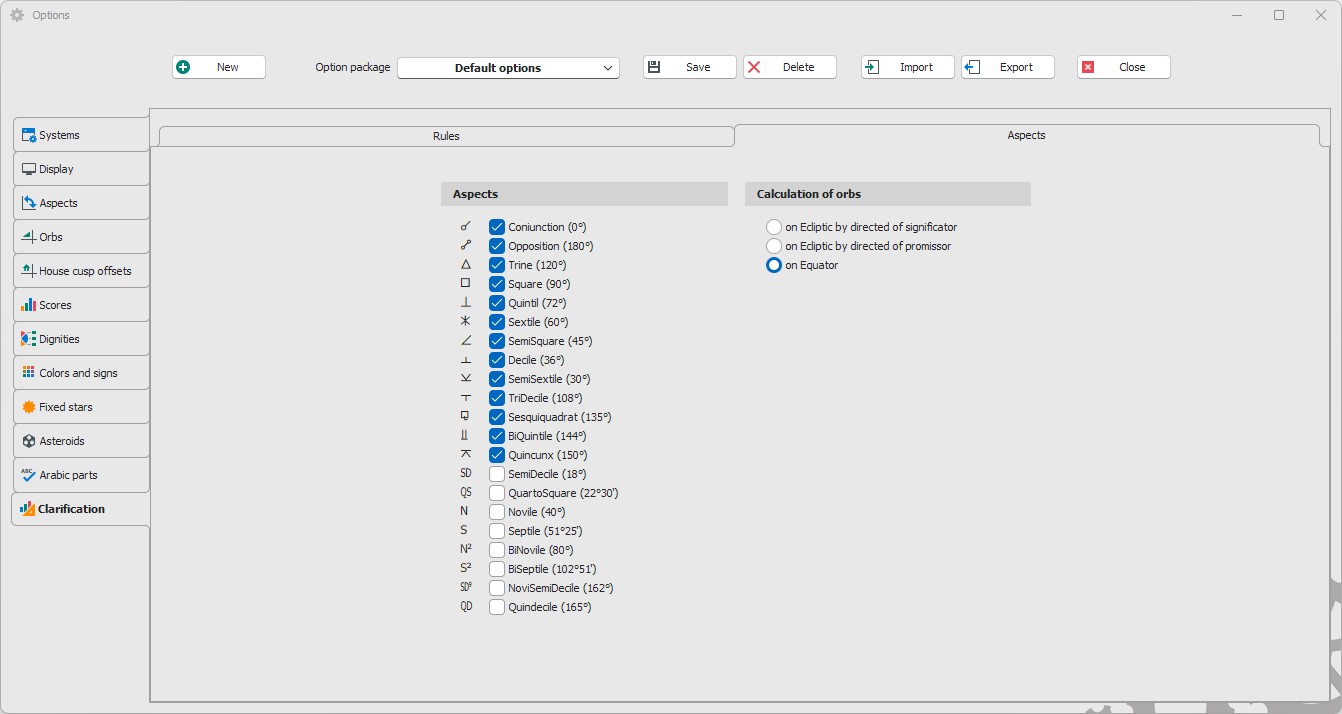Click the Colors and signs grid icon

tap(29, 373)
